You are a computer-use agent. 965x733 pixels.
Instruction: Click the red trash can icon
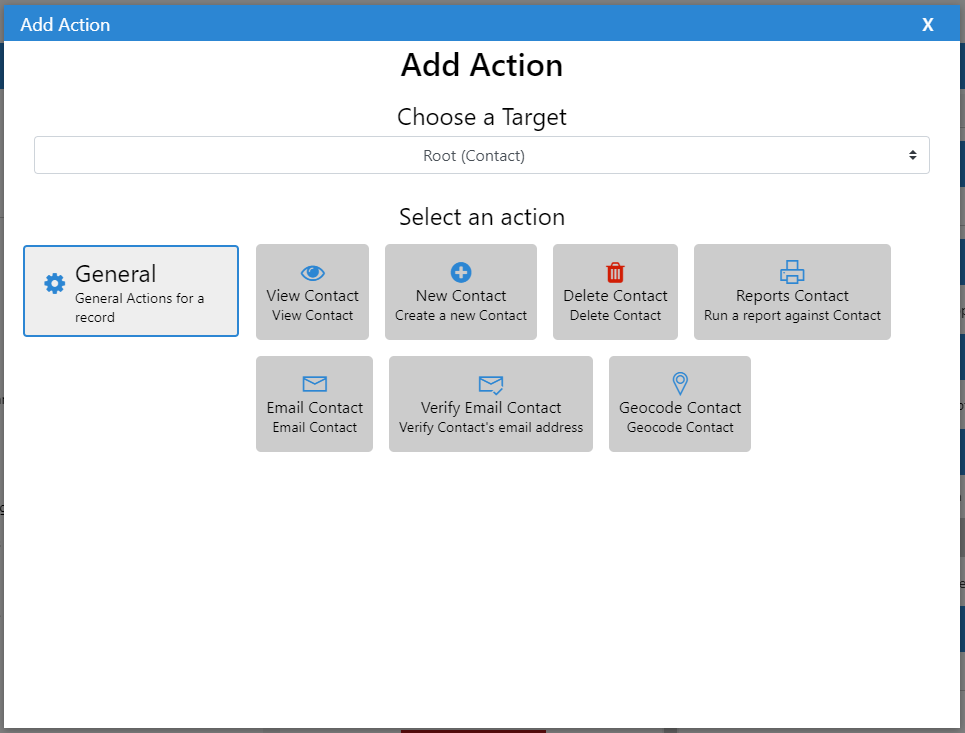point(615,272)
